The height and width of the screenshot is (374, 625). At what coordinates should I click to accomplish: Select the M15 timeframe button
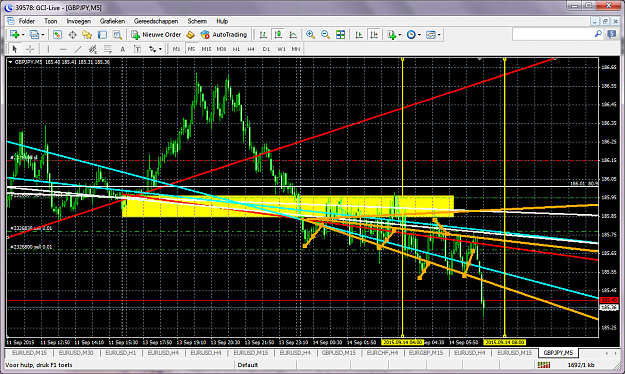pyautogui.click(x=206, y=49)
